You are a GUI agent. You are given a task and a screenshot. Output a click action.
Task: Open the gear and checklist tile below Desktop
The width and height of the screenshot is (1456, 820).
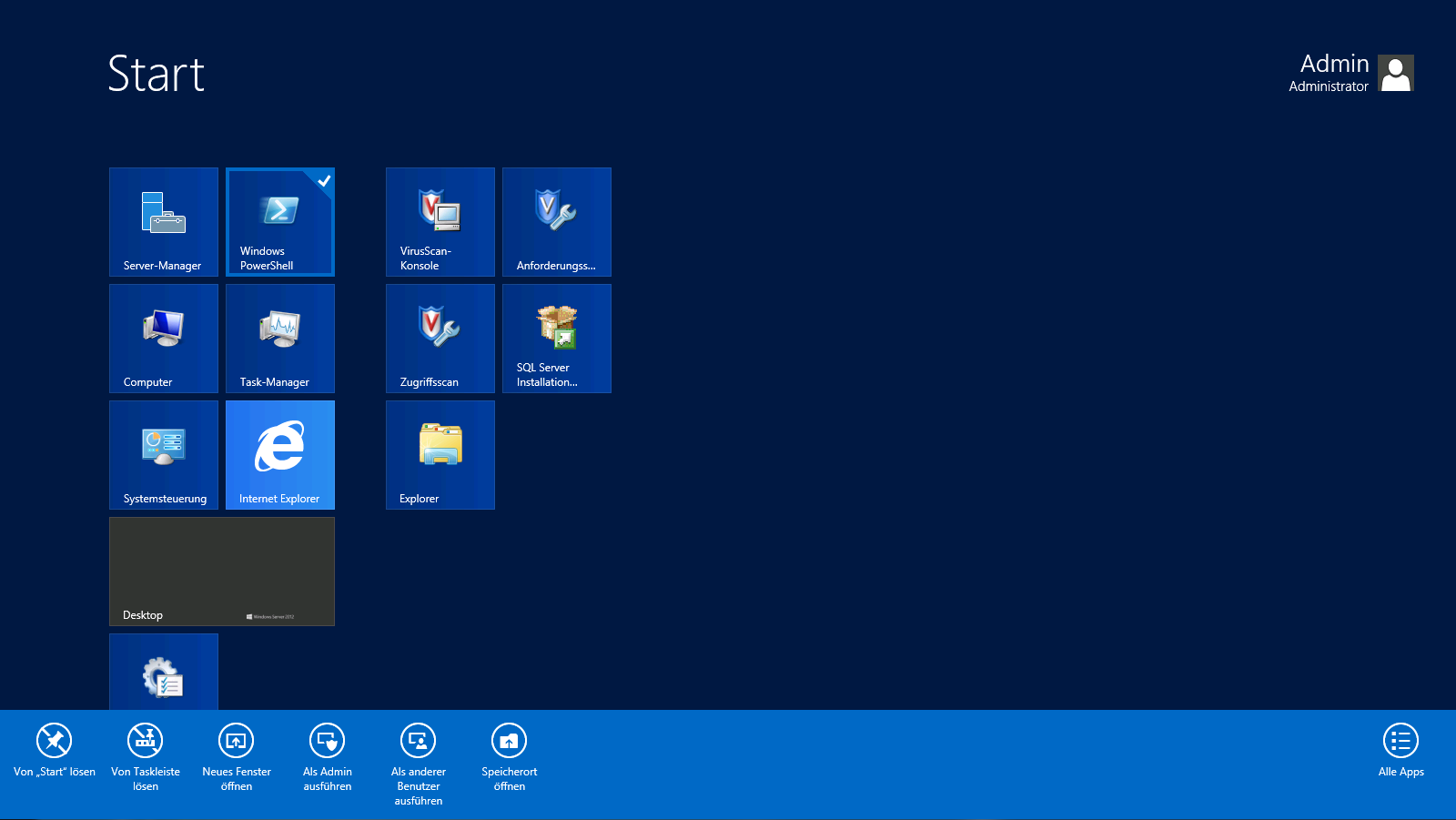[x=164, y=672]
